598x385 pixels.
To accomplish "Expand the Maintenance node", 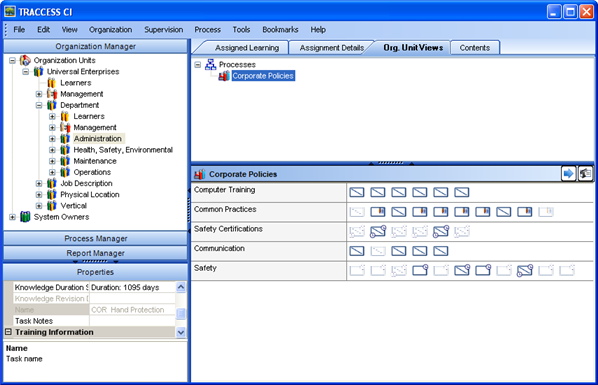I will click(52, 161).
